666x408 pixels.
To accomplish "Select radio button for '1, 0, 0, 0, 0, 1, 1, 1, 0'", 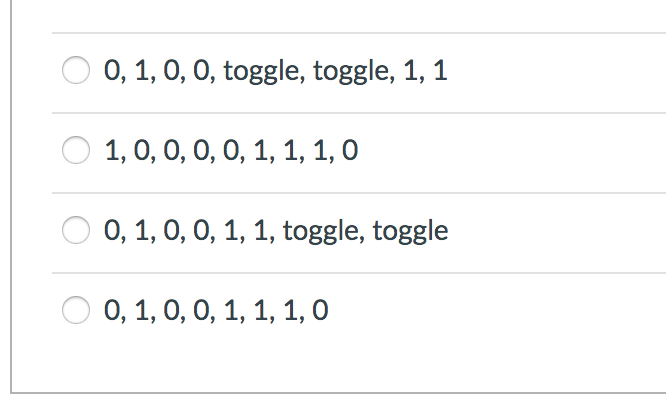I will (x=77, y=152).
